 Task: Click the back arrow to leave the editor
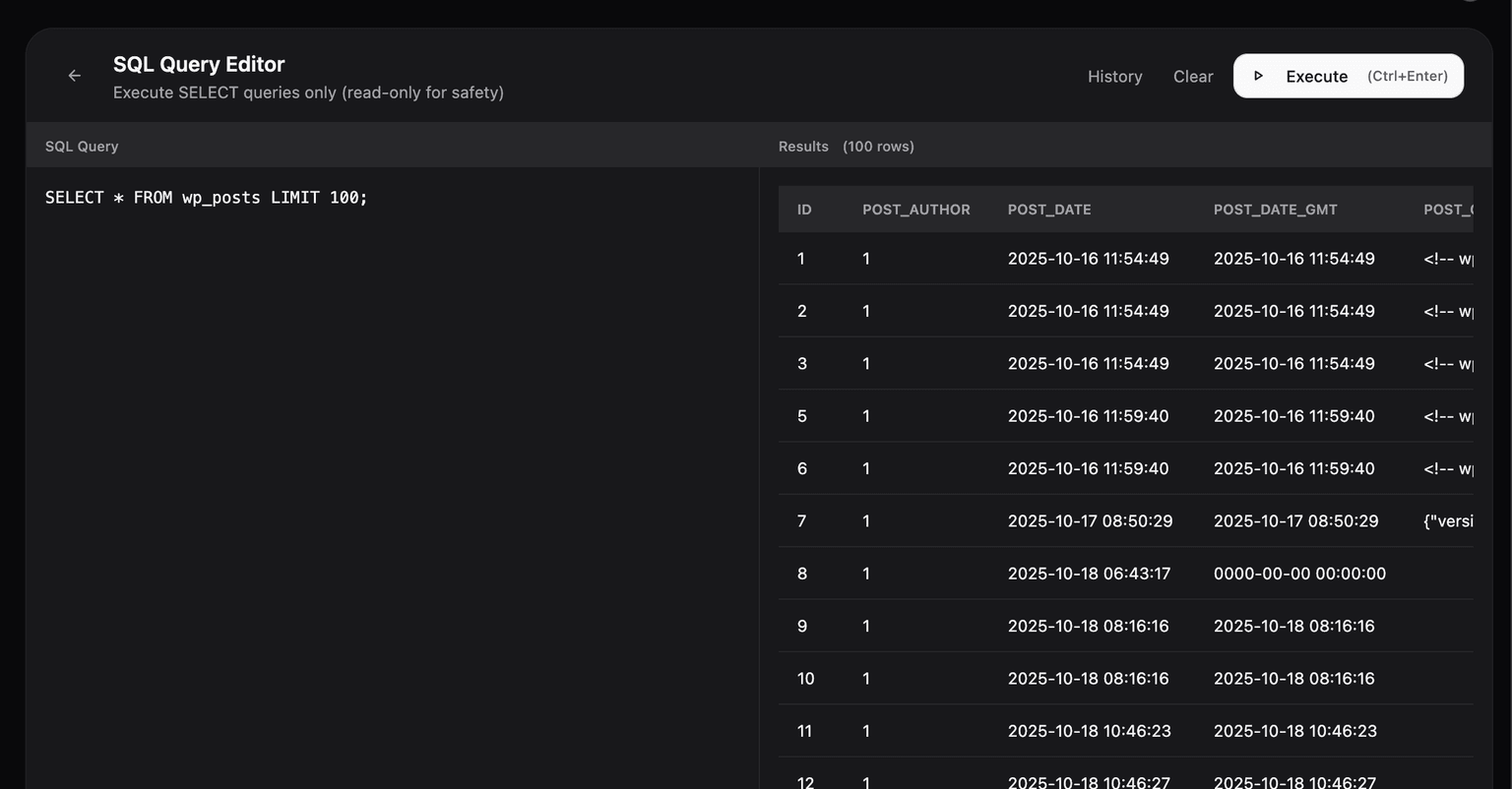tap(74, 75)
